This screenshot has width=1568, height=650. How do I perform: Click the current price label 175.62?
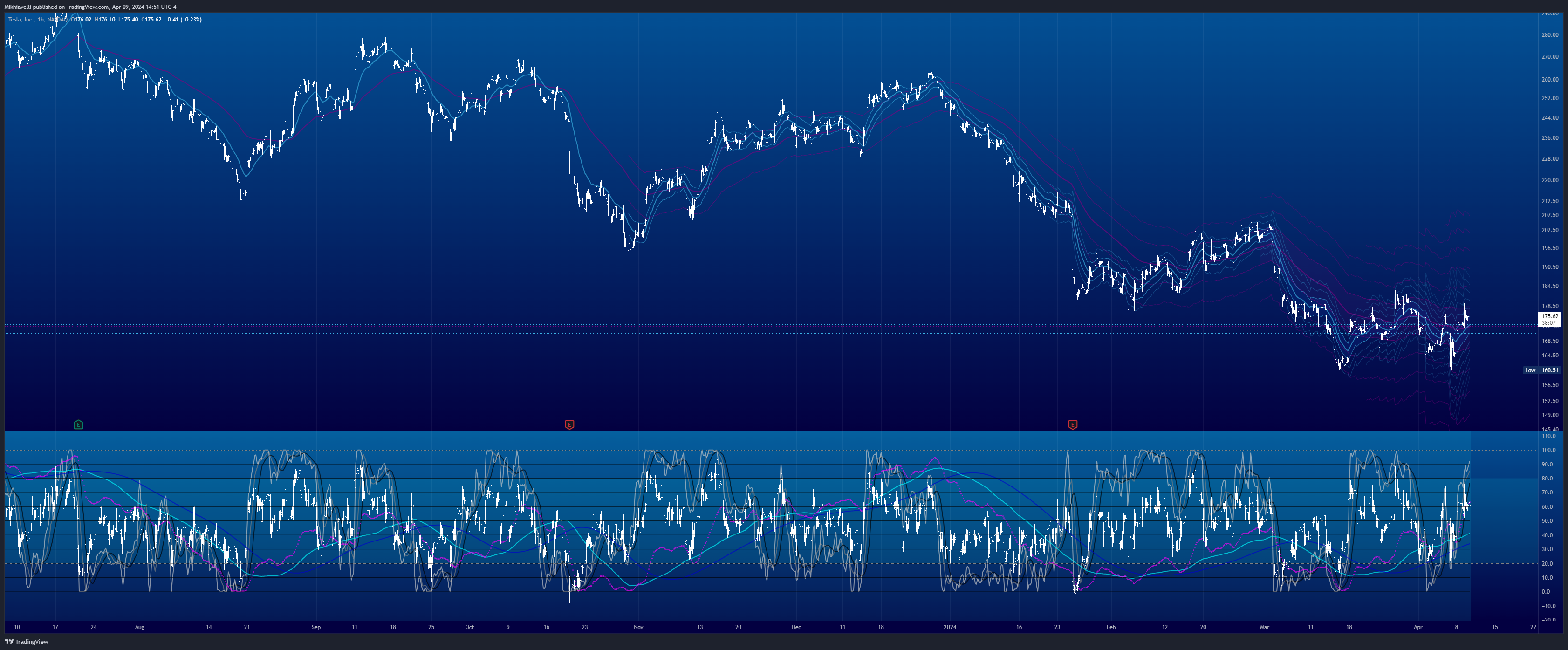coord(1550,316)
